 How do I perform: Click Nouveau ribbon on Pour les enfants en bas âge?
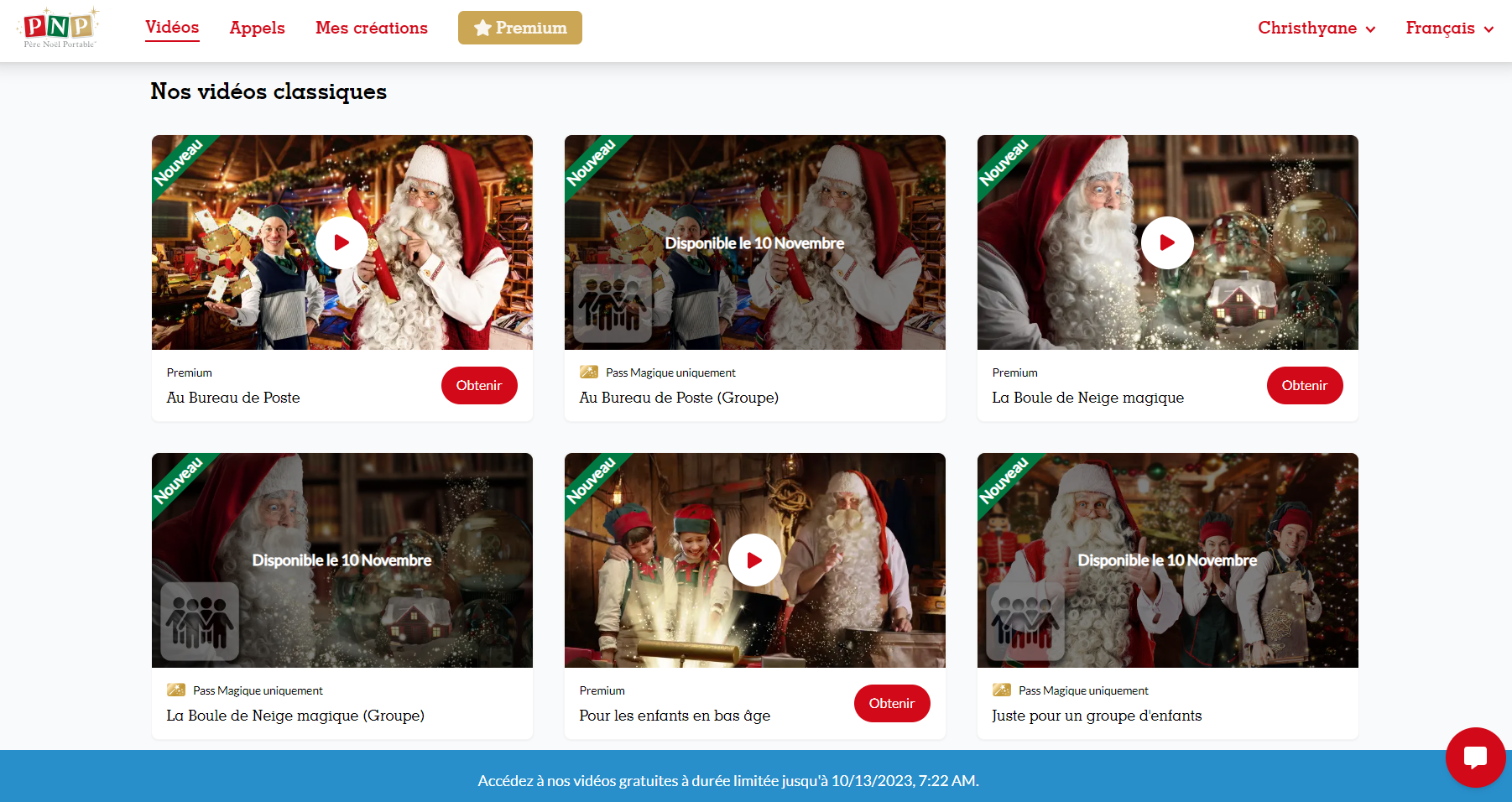click(x=591, y=480)
